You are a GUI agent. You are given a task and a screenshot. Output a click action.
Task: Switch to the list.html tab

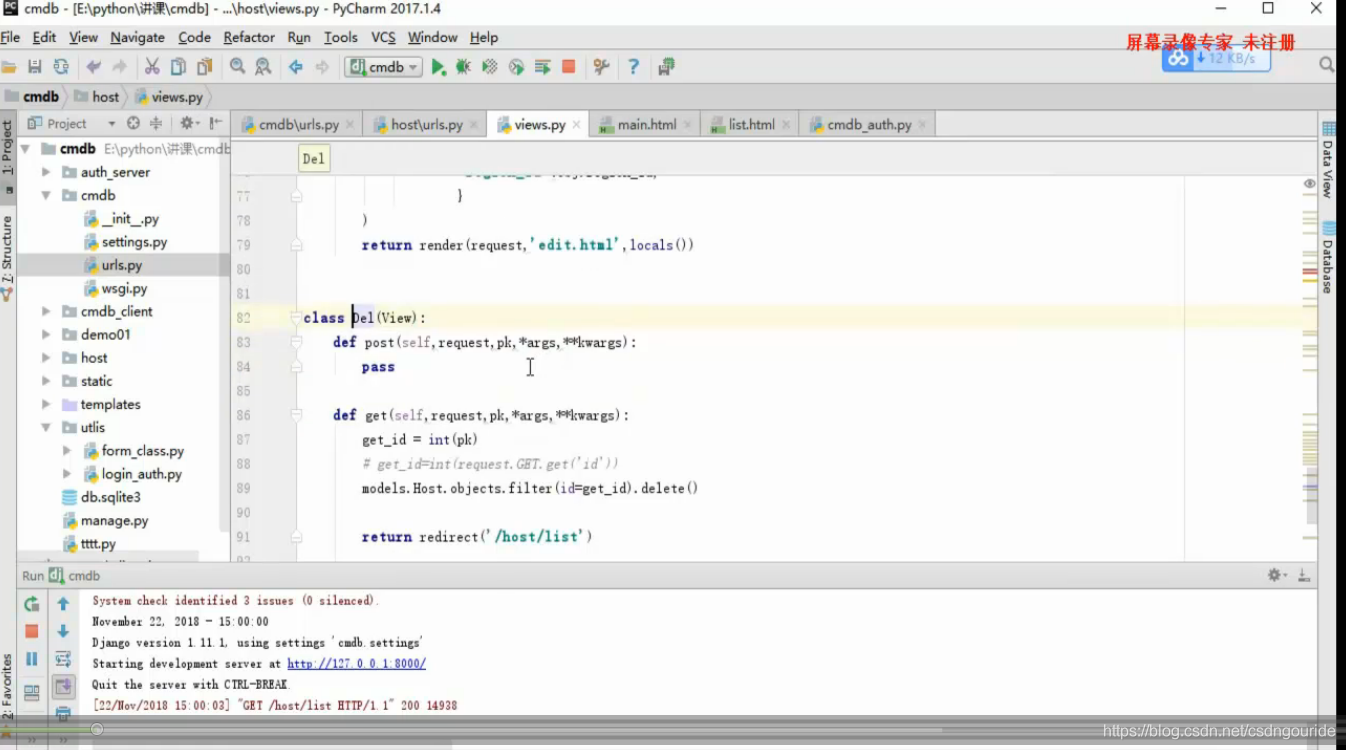click(751, 125)
